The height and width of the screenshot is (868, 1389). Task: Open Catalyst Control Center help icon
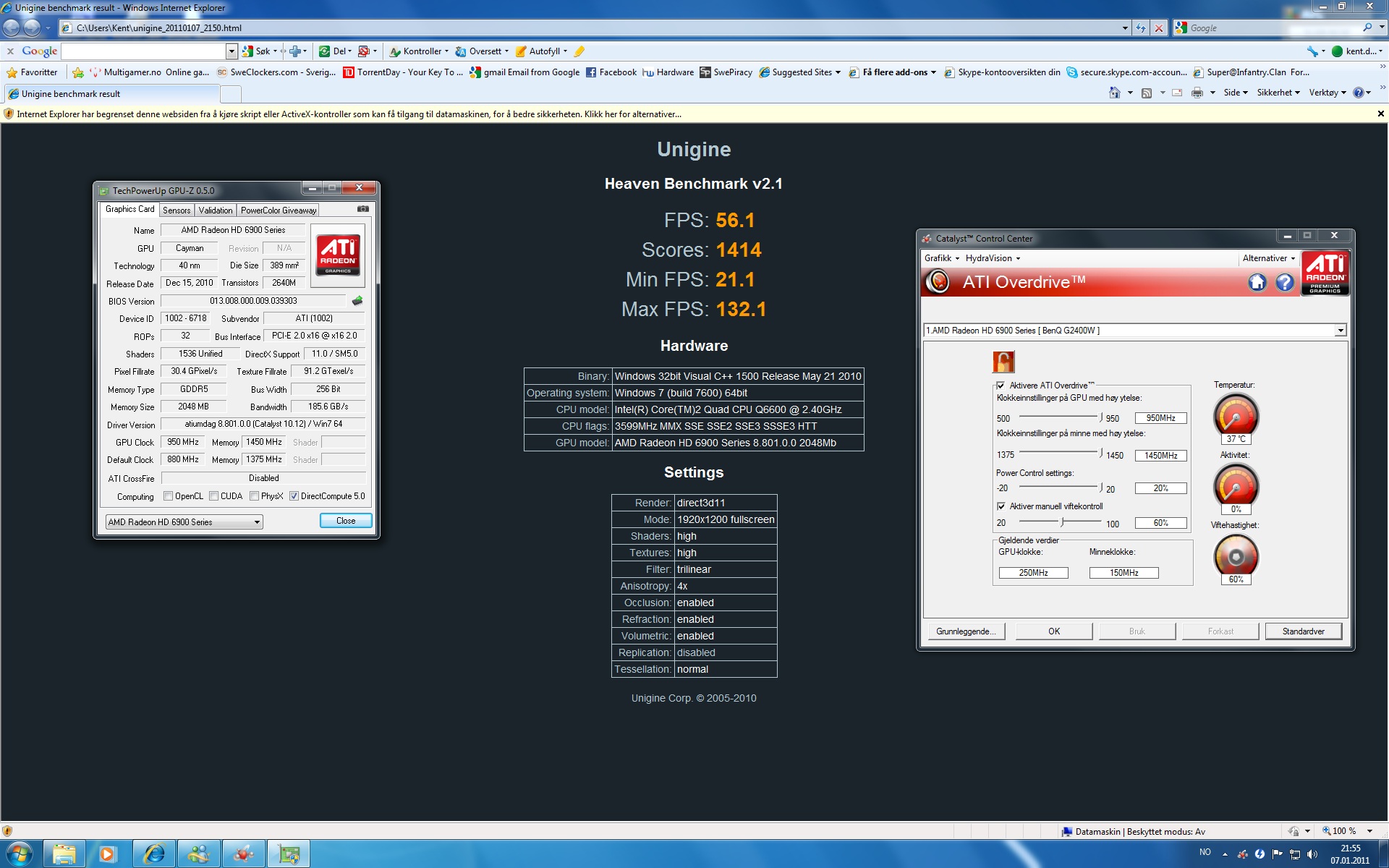coord(1284,282)
